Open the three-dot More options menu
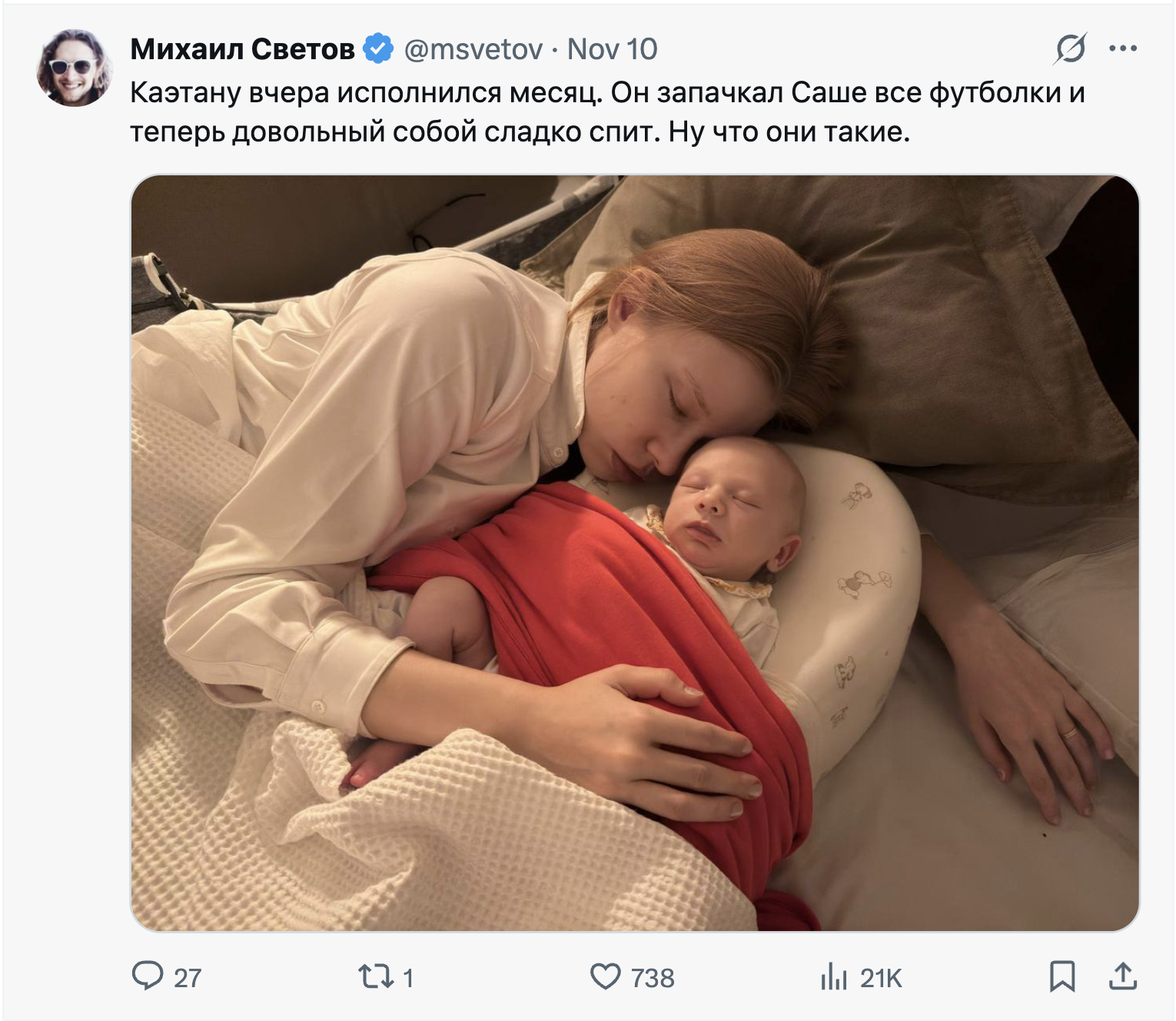This screenshot has height=1021, width=1176. (1123, 49)
